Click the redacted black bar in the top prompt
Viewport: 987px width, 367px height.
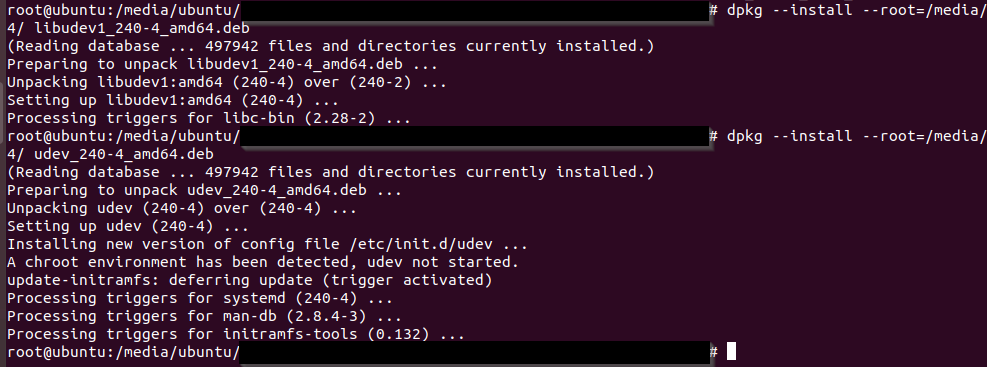pos(475,11)
